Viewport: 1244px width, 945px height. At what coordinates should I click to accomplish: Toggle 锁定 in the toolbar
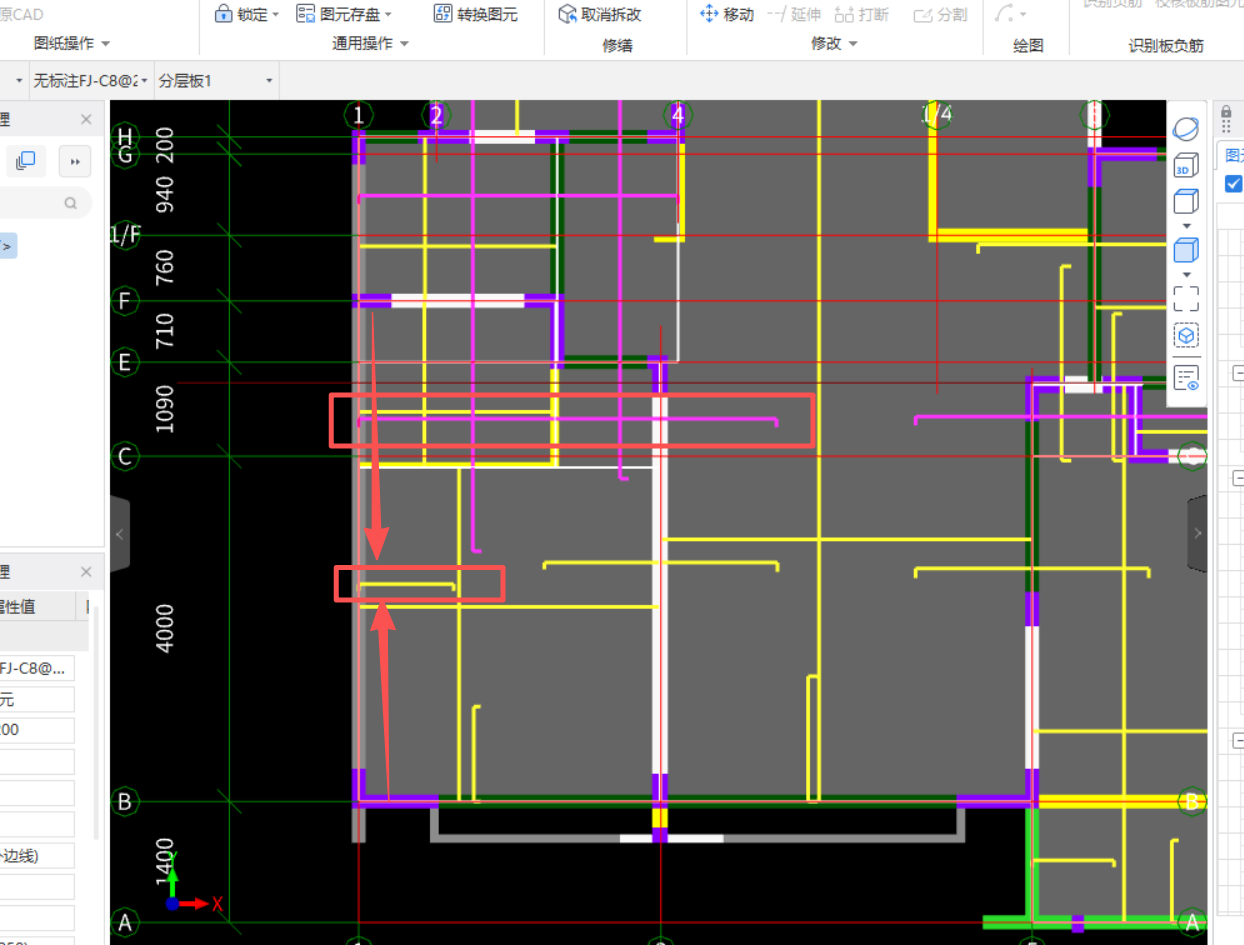point(246,14)
